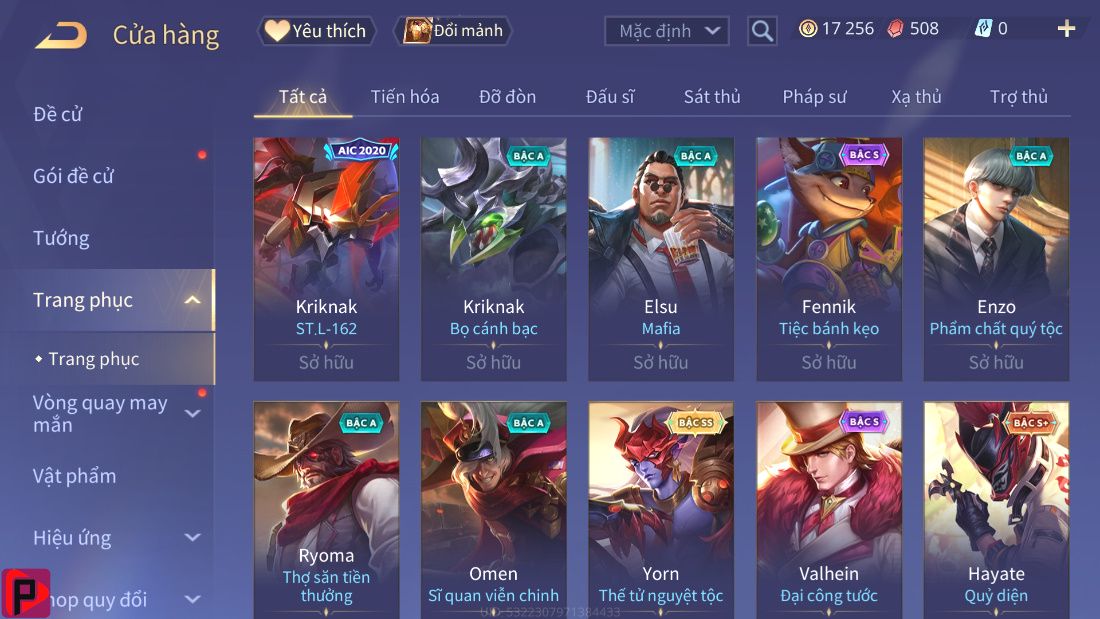Collapse the Trang phục menu chevron
Screen dimensions: 1100x619
[x=192, y=300]
